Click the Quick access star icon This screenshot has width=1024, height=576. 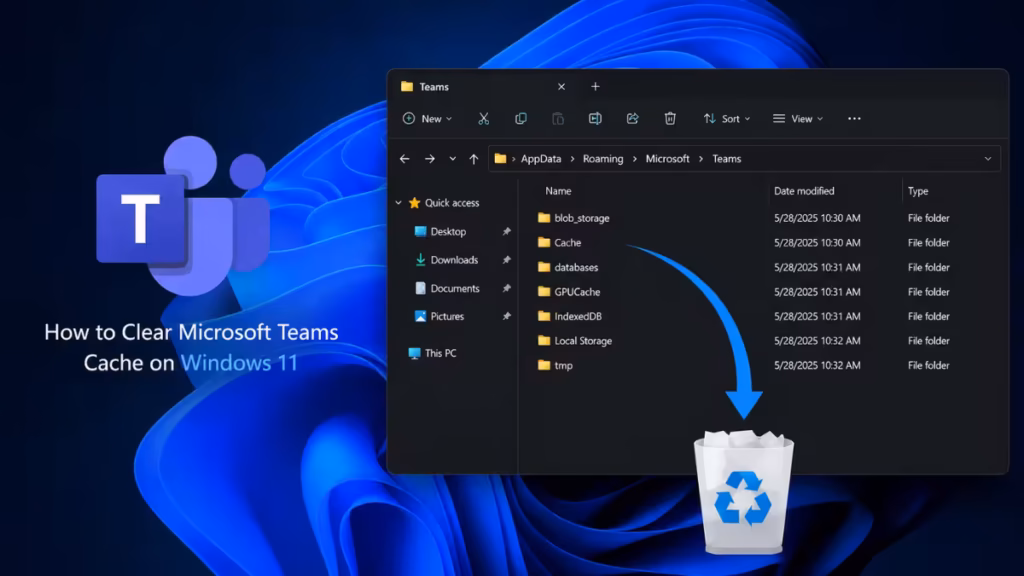tap(414, 203)
